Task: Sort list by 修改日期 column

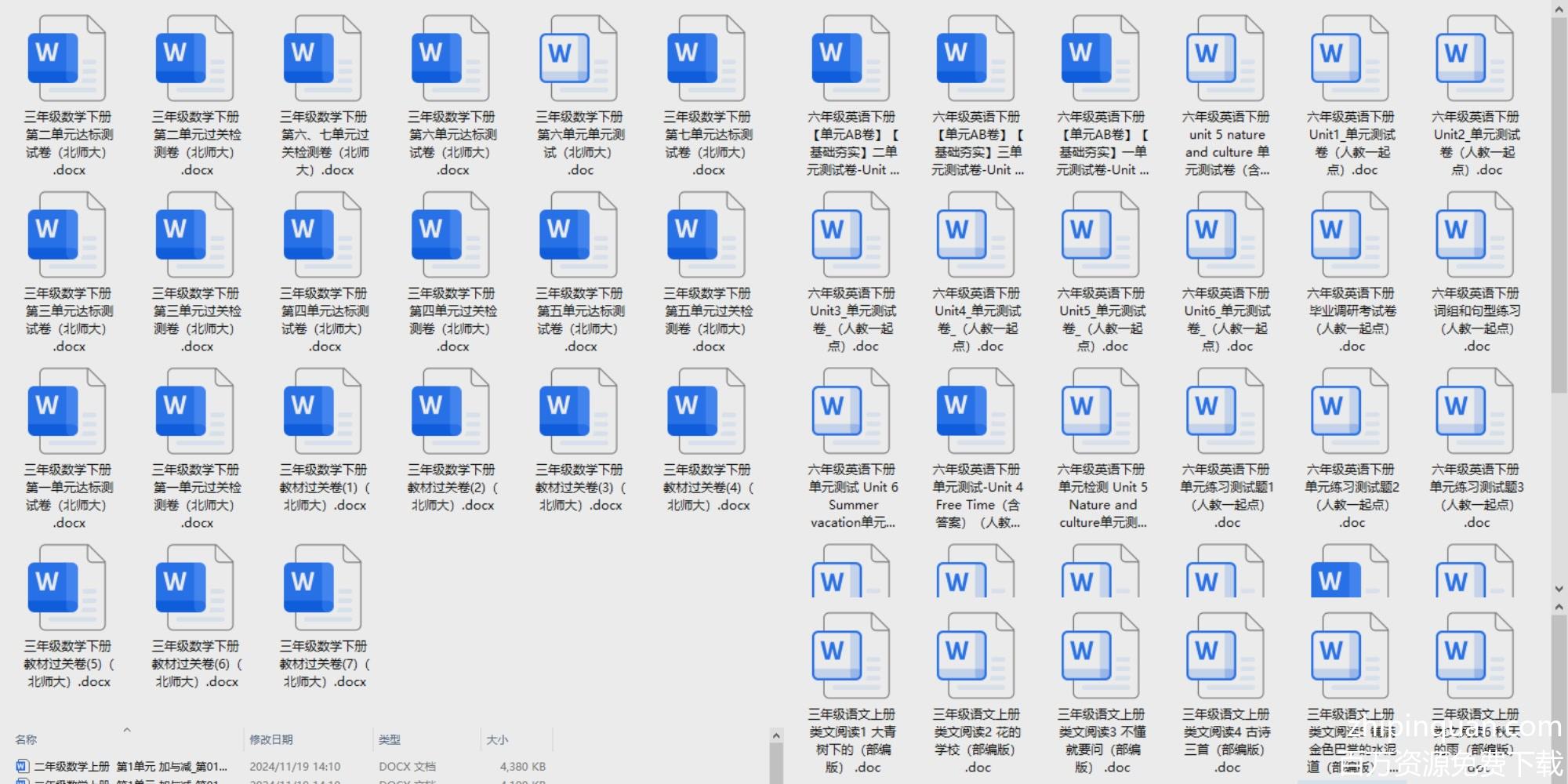Action: [x=271, y=739]
